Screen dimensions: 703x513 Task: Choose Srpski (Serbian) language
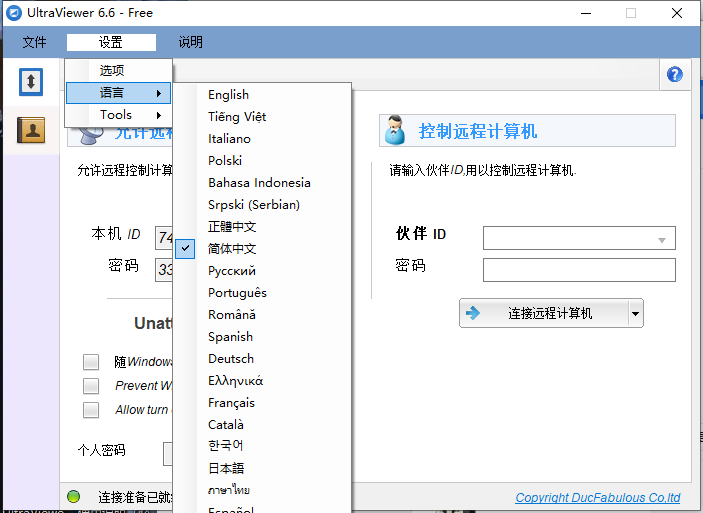[x=262, y=204]
